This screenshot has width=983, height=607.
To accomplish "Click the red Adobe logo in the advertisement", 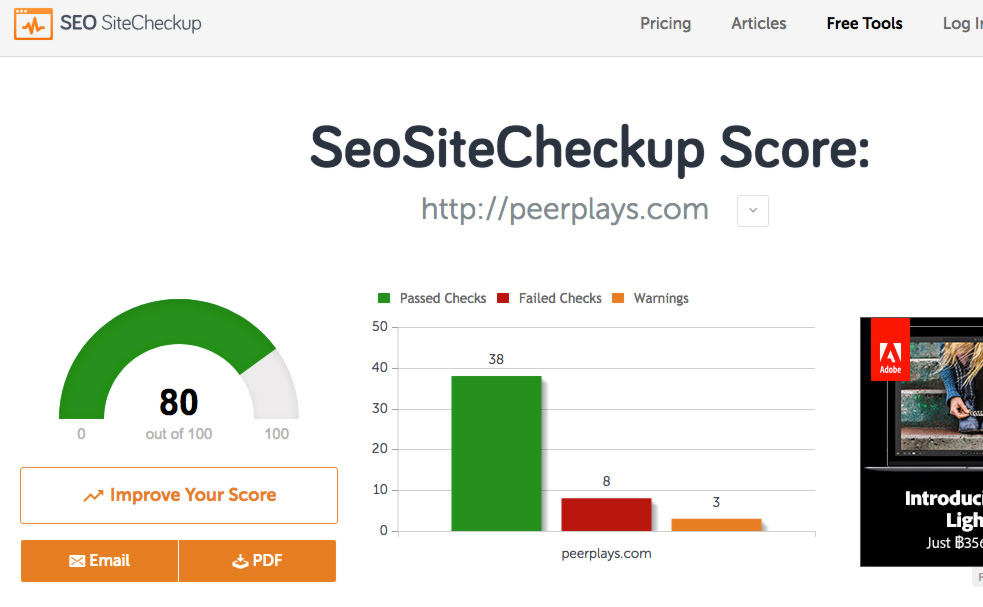I will [890, 349].
